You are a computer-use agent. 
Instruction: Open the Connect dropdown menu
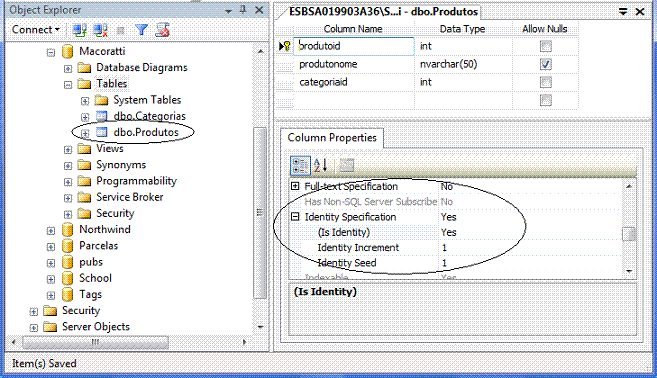pyautogui.click(x=36, y=30)
